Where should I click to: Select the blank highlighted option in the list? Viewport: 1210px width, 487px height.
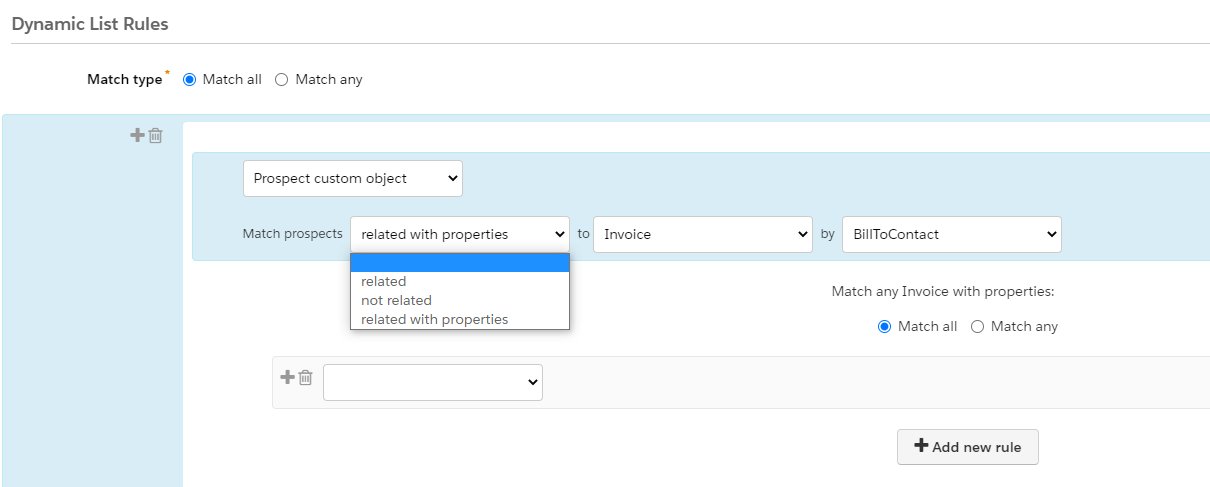tap(459, 263)
